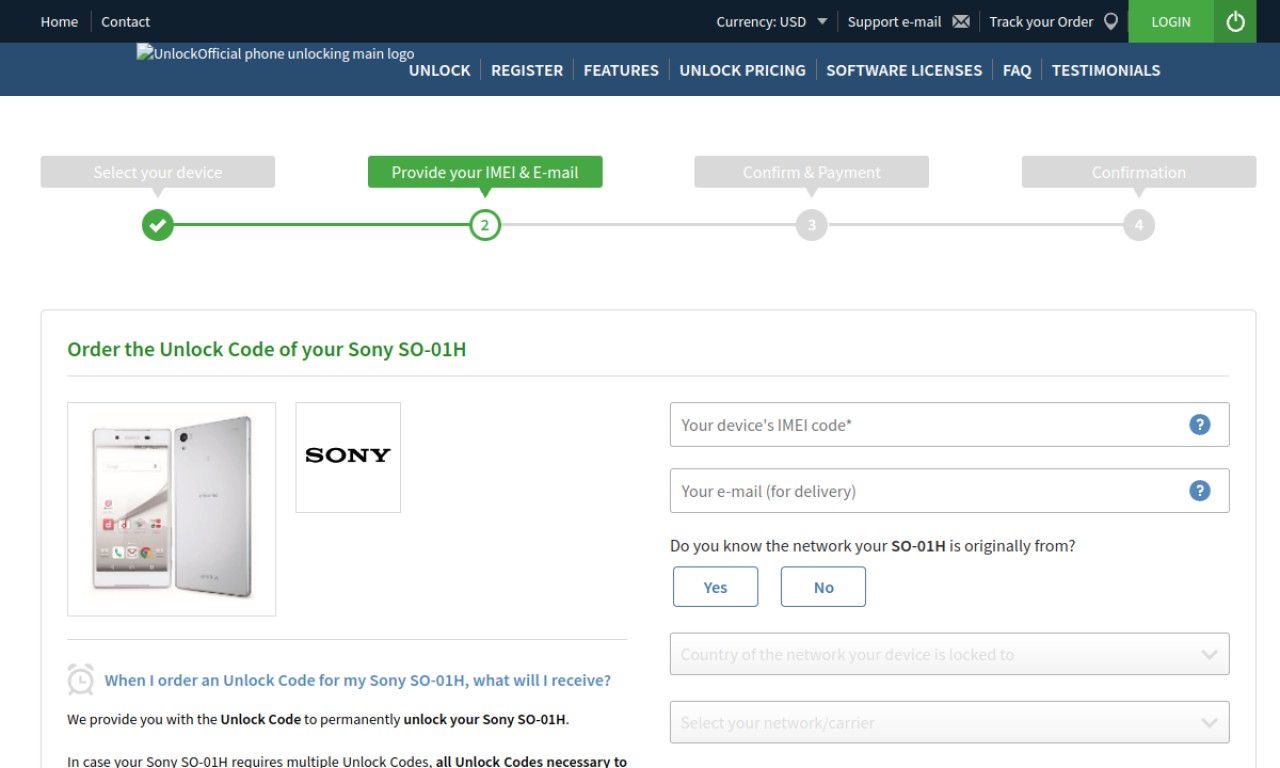The image size is (1280, 768).
Task: Open the UNLOCK PRICING menu item
Action: [742, 70]
